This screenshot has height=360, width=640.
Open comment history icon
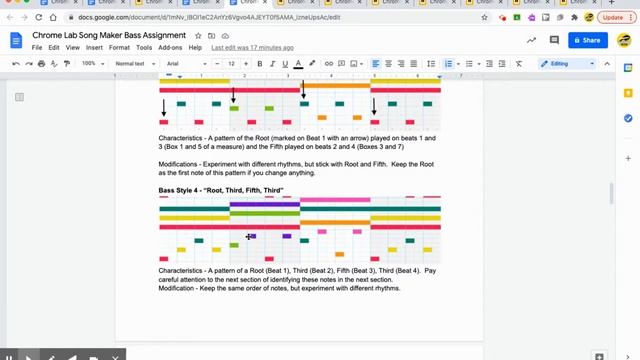point(554,40)
